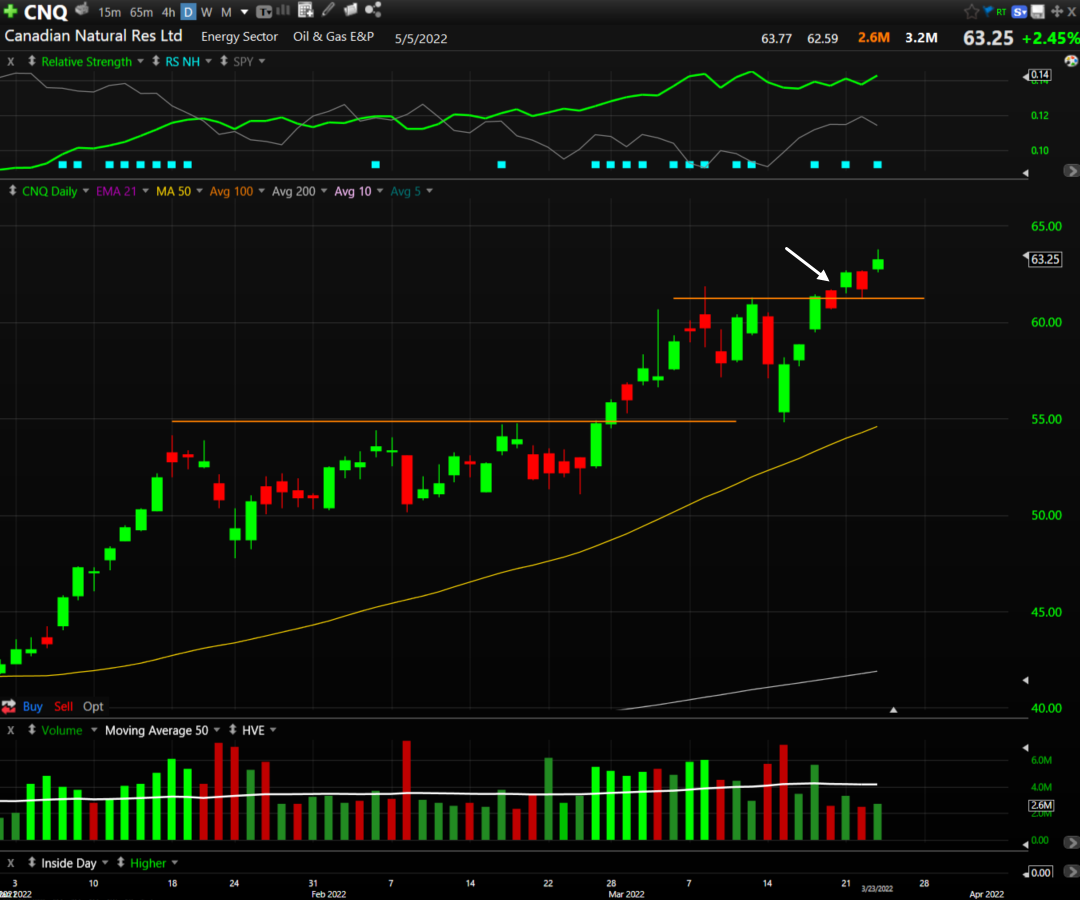
Task: Open the EMA 21 settings dropdown
Action: 145,191
